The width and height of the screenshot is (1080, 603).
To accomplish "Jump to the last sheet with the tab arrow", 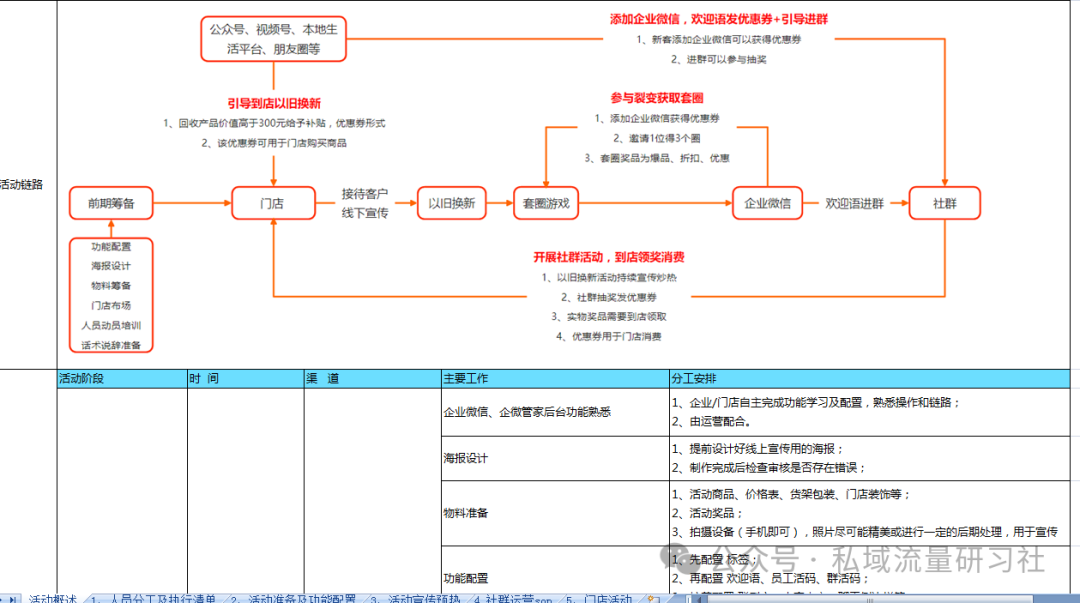I will click(x=12, y=599).
